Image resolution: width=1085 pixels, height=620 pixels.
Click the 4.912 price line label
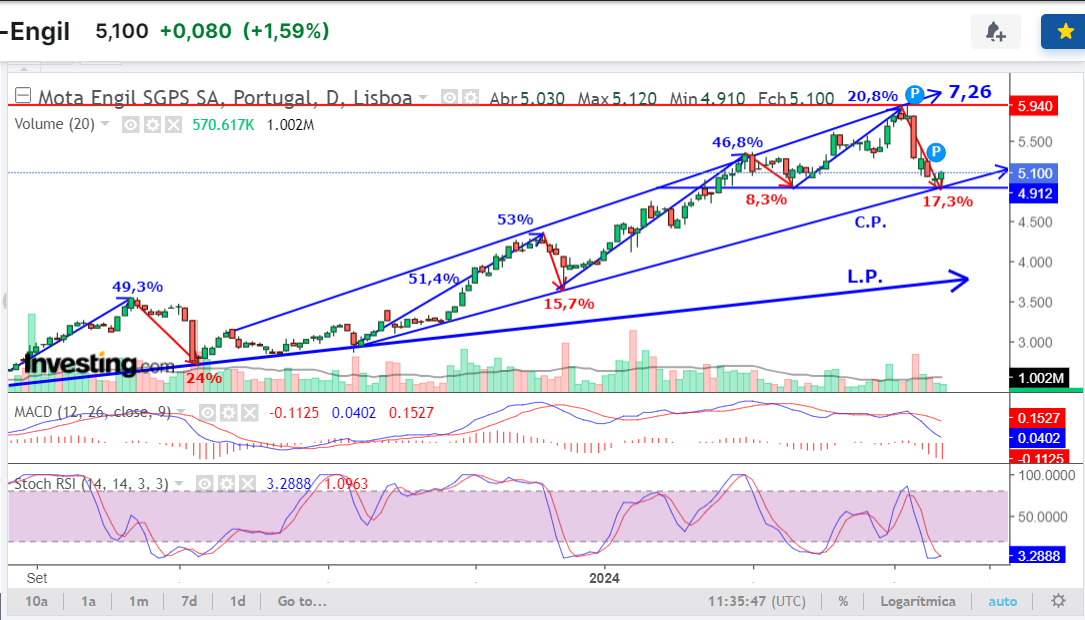click(1034, 194)
